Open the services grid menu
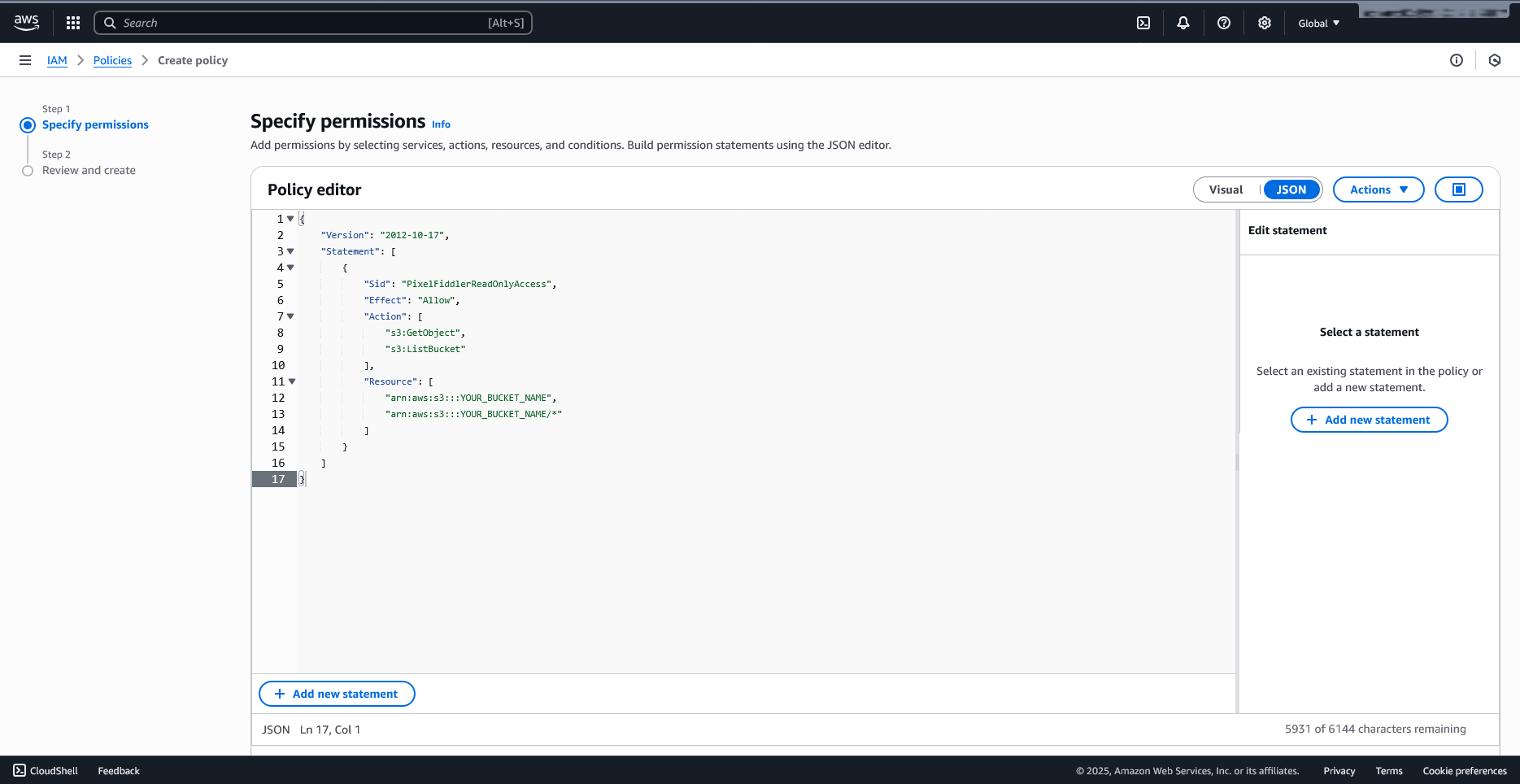 tap(73, 23)
